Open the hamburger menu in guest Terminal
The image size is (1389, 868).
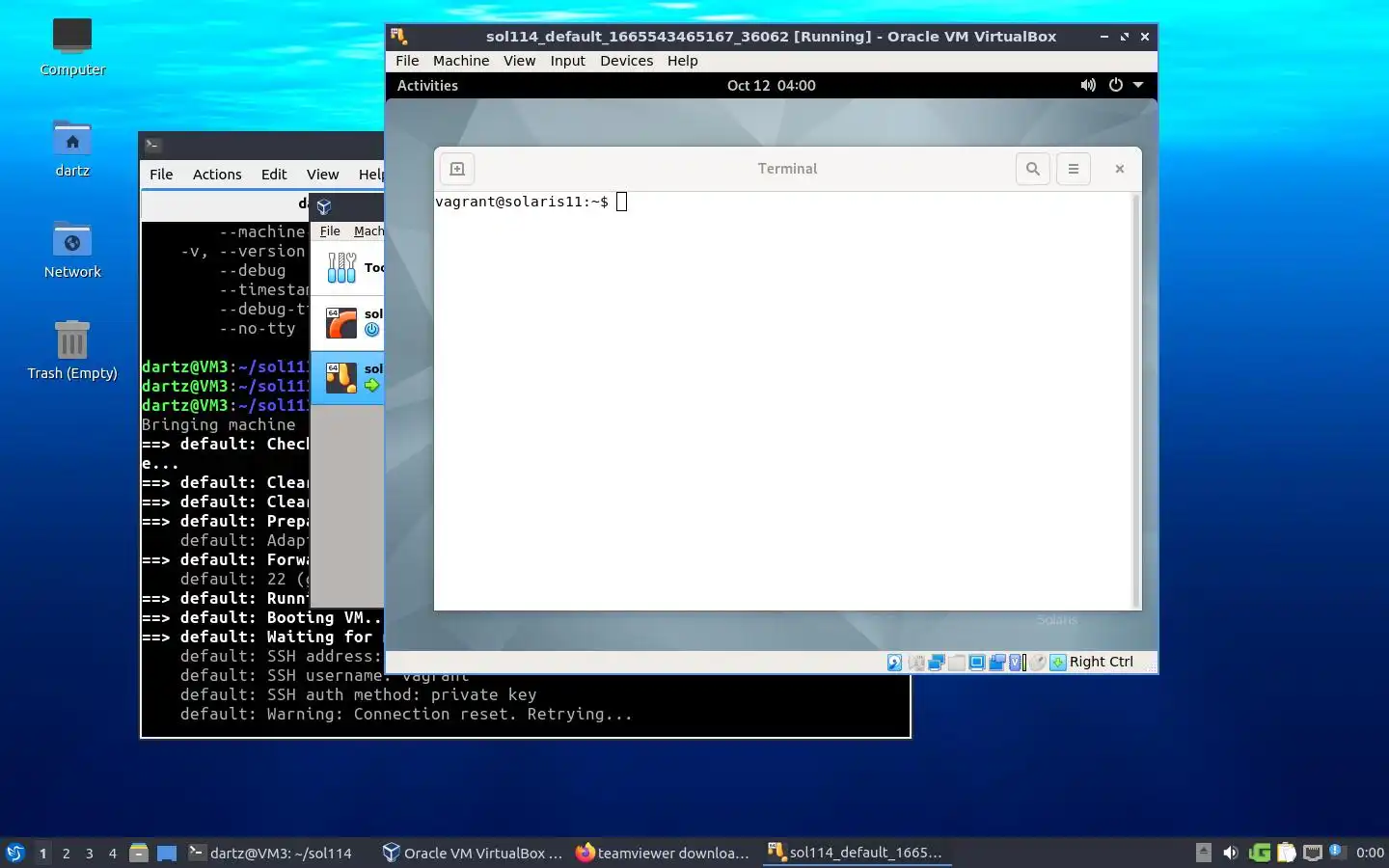pyautogui.click(x=1074, y=169)
